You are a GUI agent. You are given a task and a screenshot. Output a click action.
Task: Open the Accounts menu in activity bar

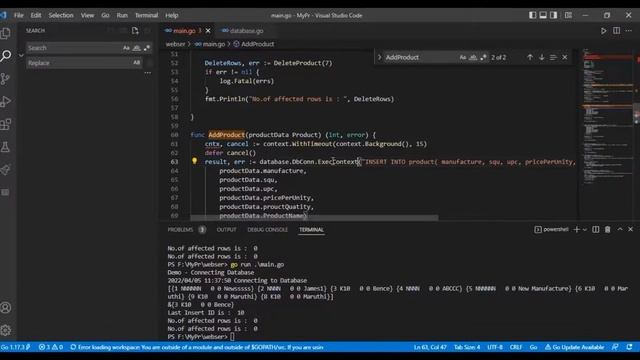pyautogui.click(x=6, y=307)
